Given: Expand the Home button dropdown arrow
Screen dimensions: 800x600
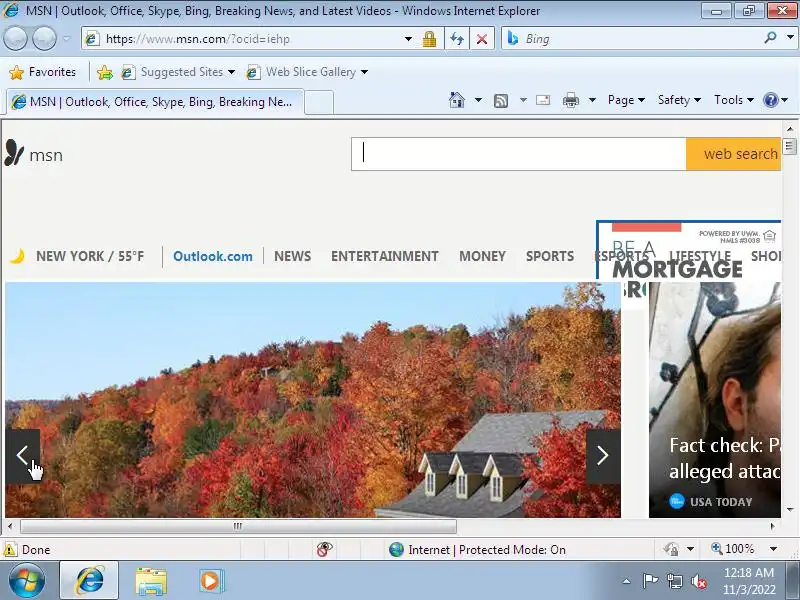Looking at the screenshot, I should pos(478,100).
